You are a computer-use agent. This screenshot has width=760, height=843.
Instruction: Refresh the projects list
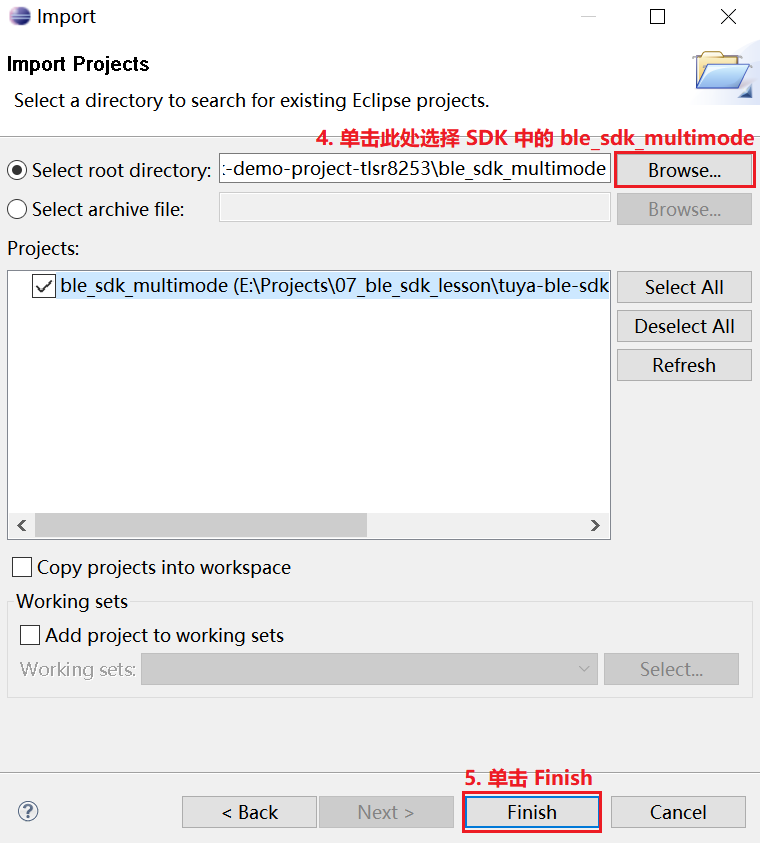coord(684,365)
